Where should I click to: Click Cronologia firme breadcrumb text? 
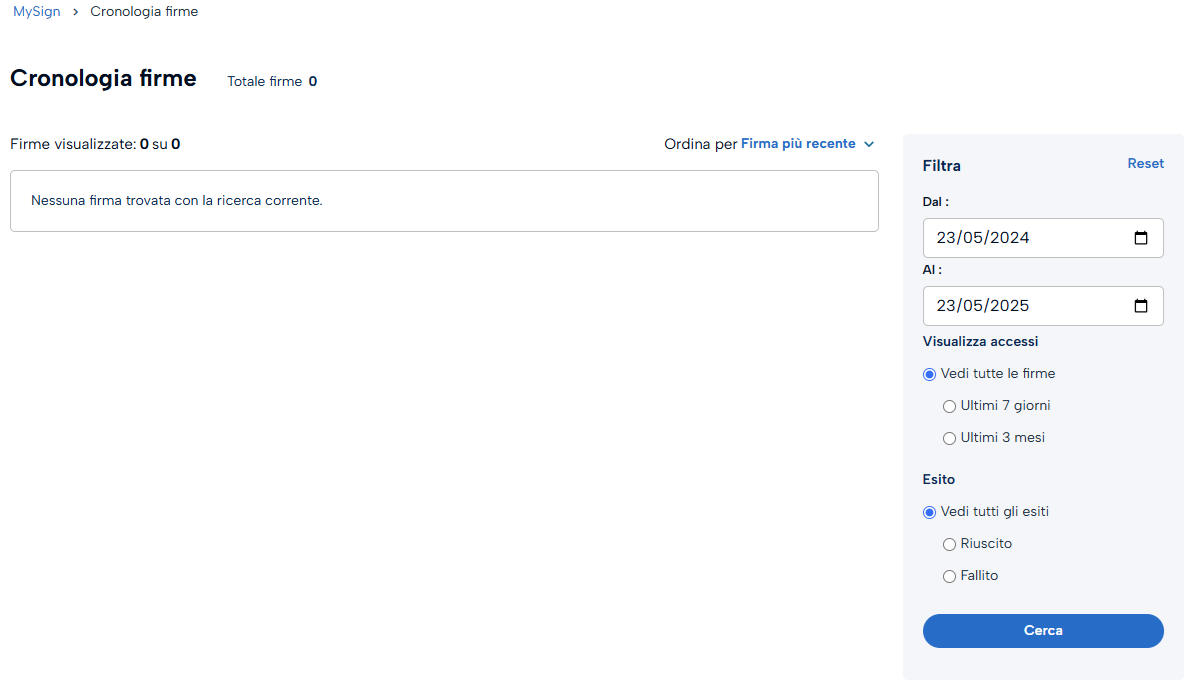coord(144,12)
